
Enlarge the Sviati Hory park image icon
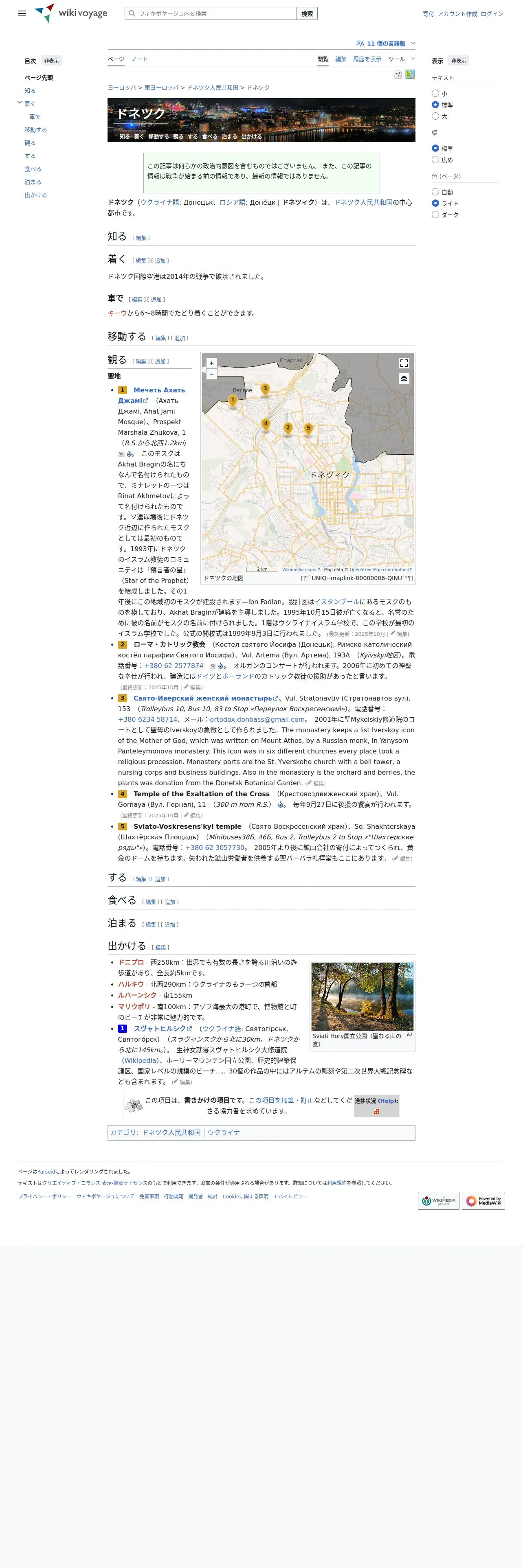[x=409, y=1035]
